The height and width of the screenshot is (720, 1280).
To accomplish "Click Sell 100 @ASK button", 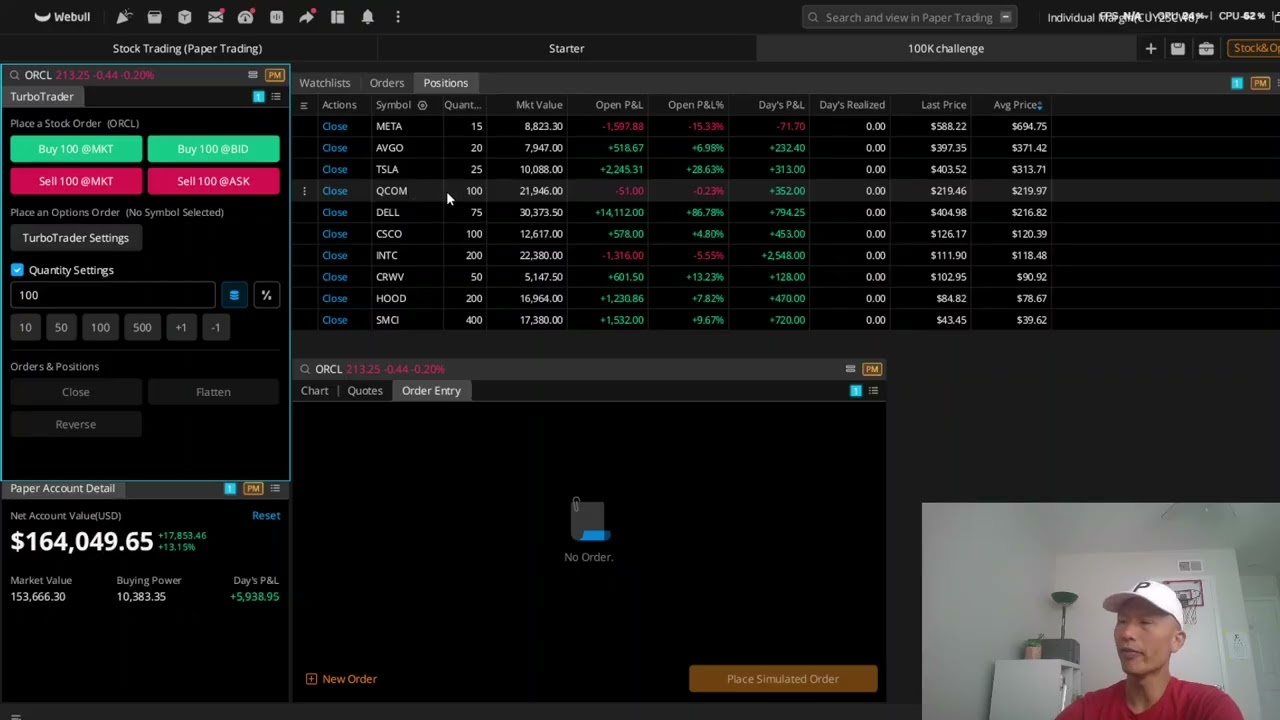I will (213, 181).
